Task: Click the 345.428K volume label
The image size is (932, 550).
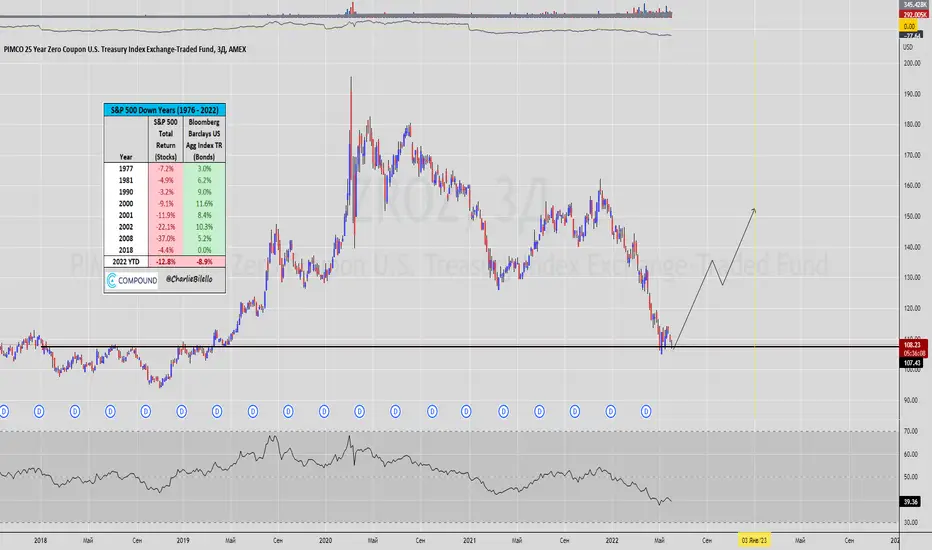Action: (x=915, y=5)
